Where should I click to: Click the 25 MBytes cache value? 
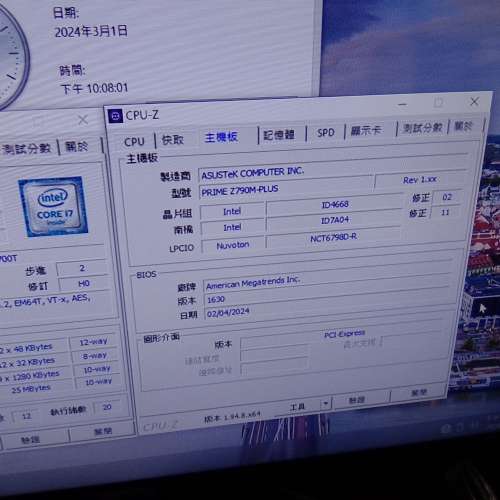(31, 389)
